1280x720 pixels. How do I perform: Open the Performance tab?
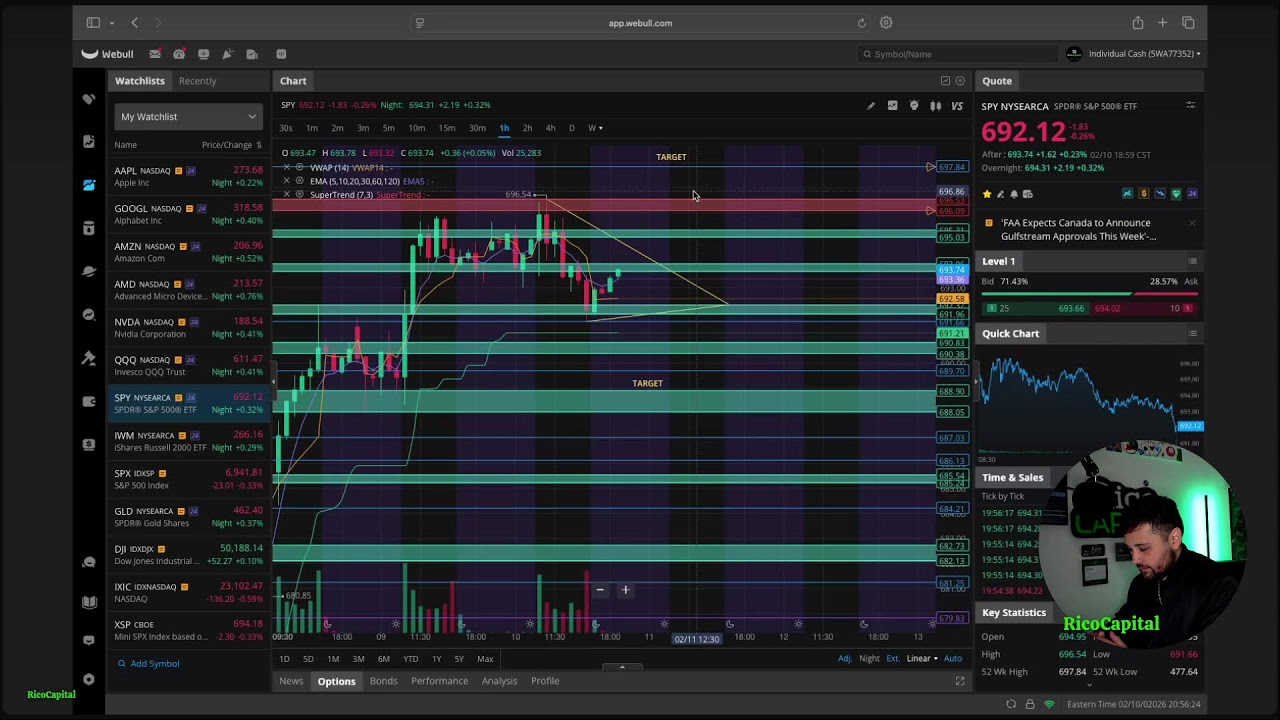click(439, 681)
